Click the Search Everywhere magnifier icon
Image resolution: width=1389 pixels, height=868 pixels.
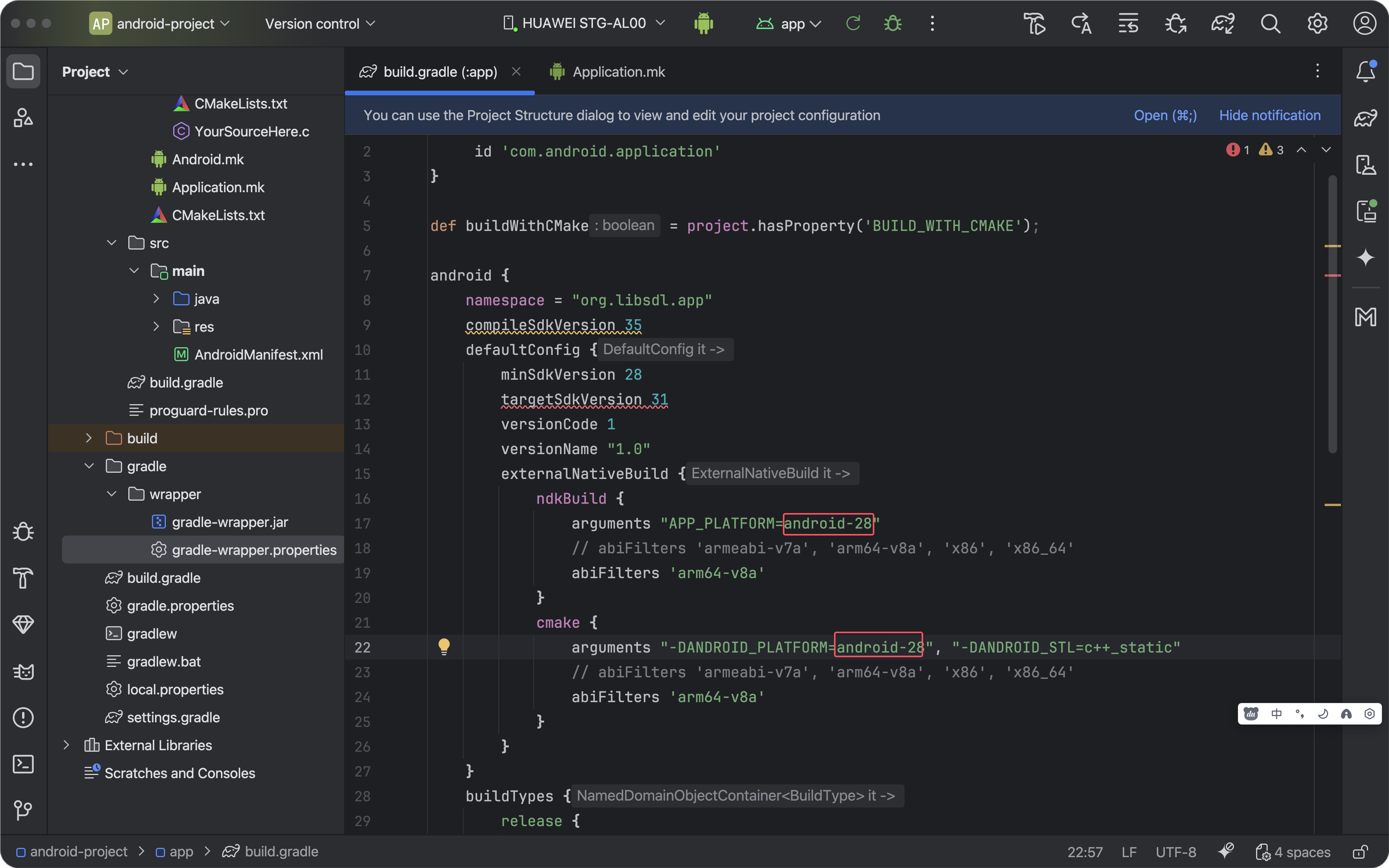(1270, 24)
